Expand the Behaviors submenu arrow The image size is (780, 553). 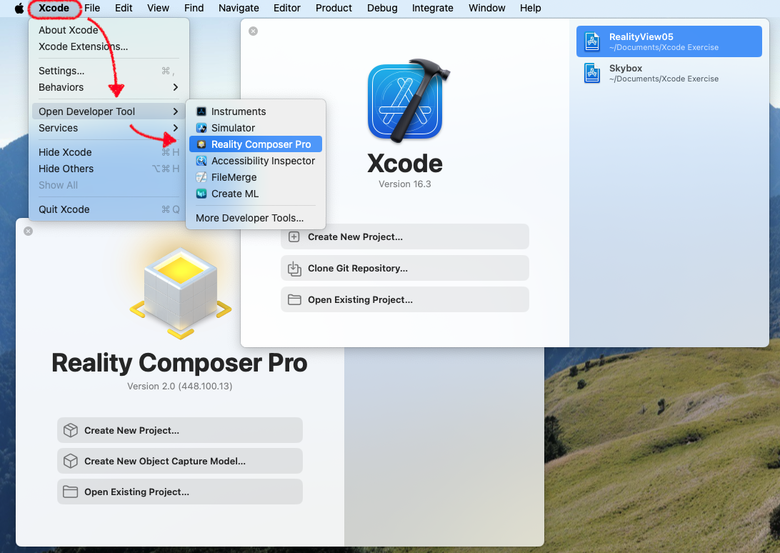(175, 87)
